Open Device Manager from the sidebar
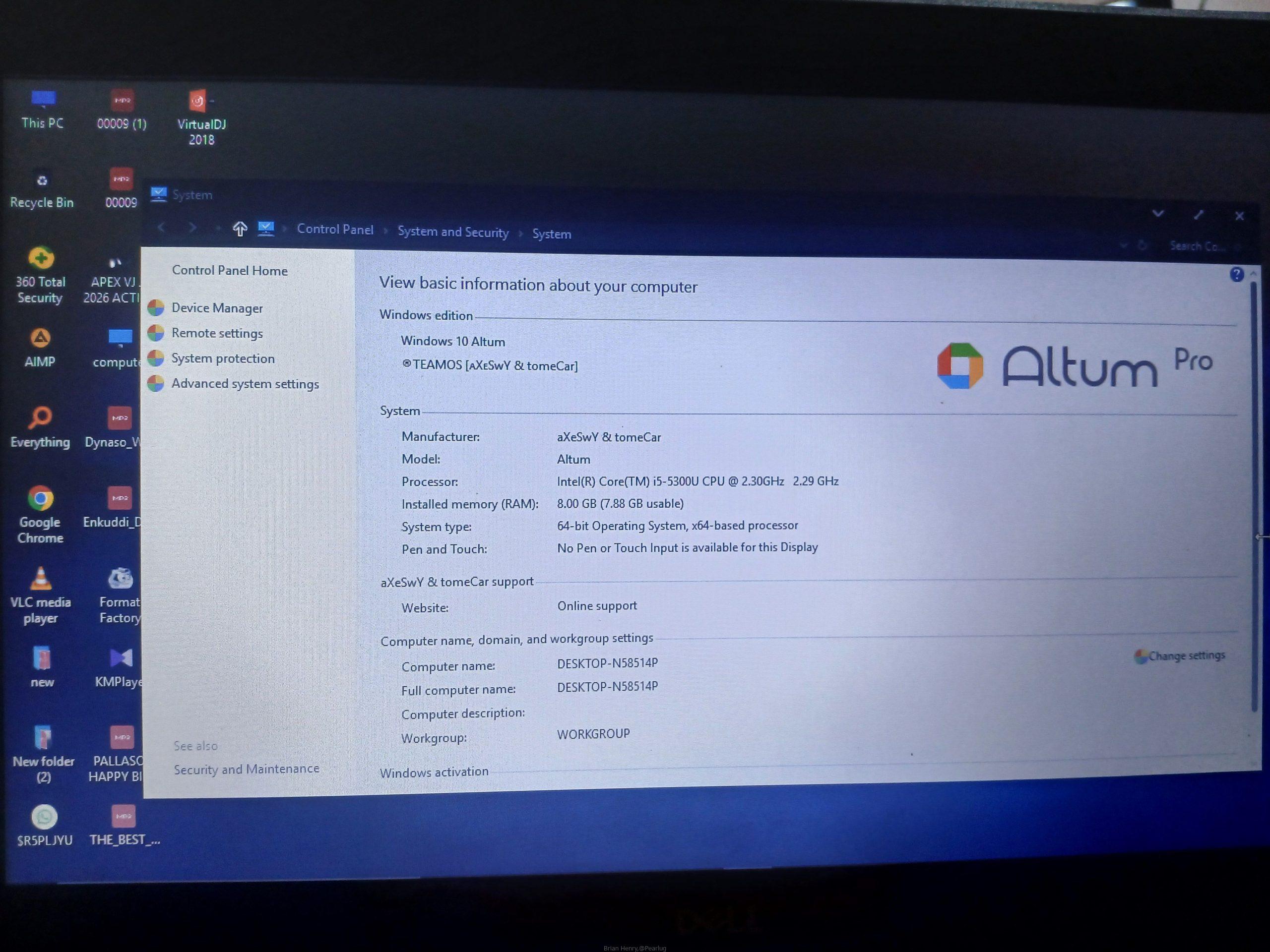1270x952 pixels. 217,308
